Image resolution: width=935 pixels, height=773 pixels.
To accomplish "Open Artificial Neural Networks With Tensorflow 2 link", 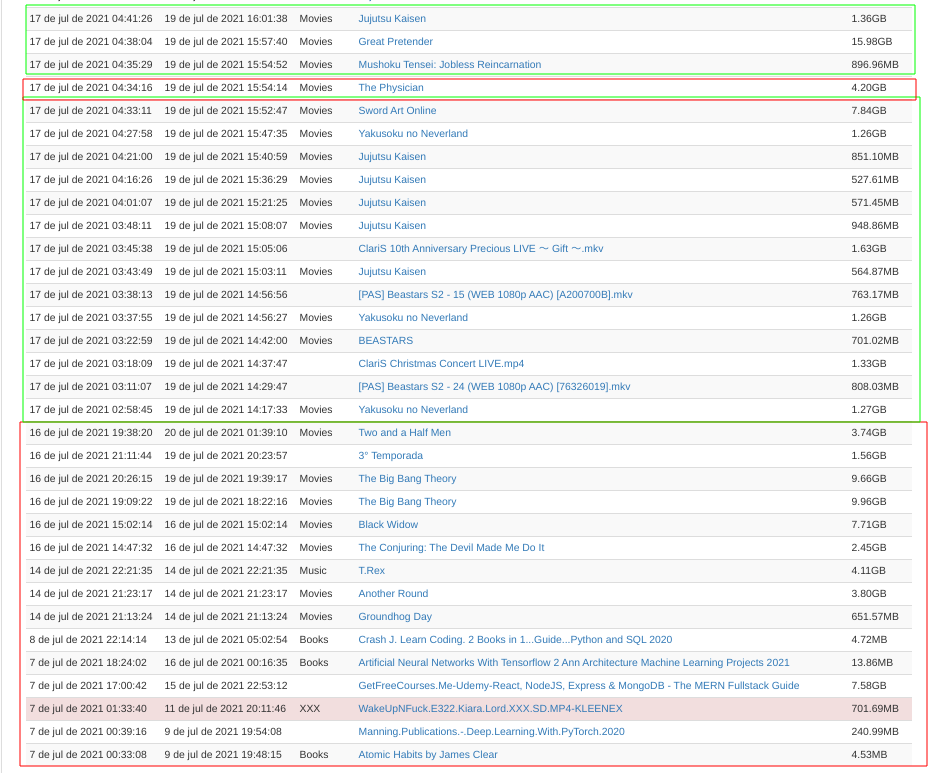I will click(574, 663).
